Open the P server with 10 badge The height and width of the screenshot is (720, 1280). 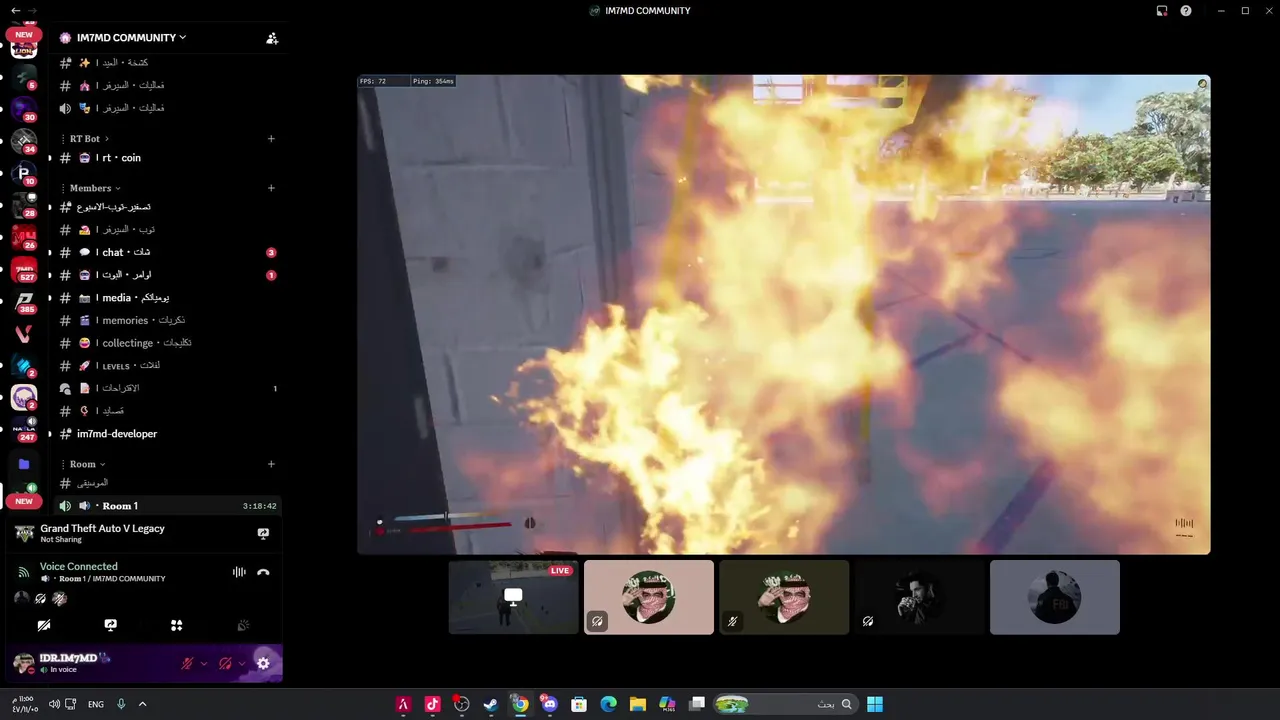click(x=24, y=174)
